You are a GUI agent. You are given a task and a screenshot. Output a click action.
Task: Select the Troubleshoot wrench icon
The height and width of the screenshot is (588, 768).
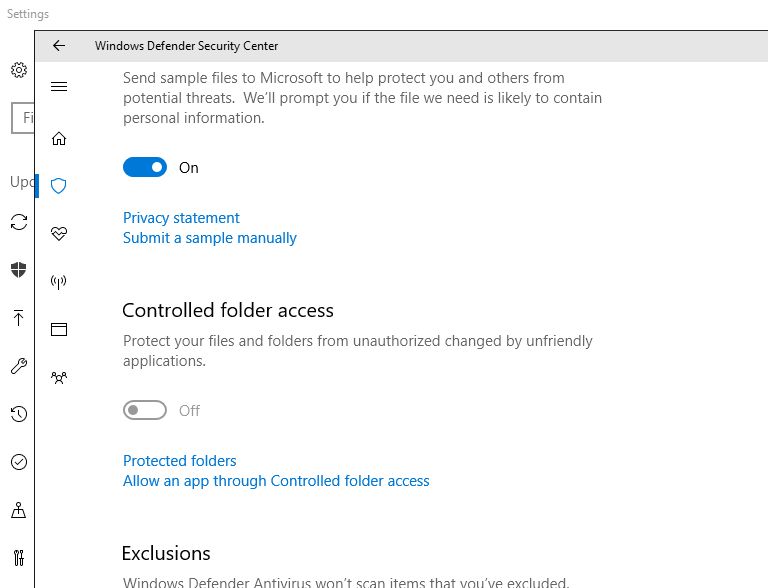pos(18,366)
